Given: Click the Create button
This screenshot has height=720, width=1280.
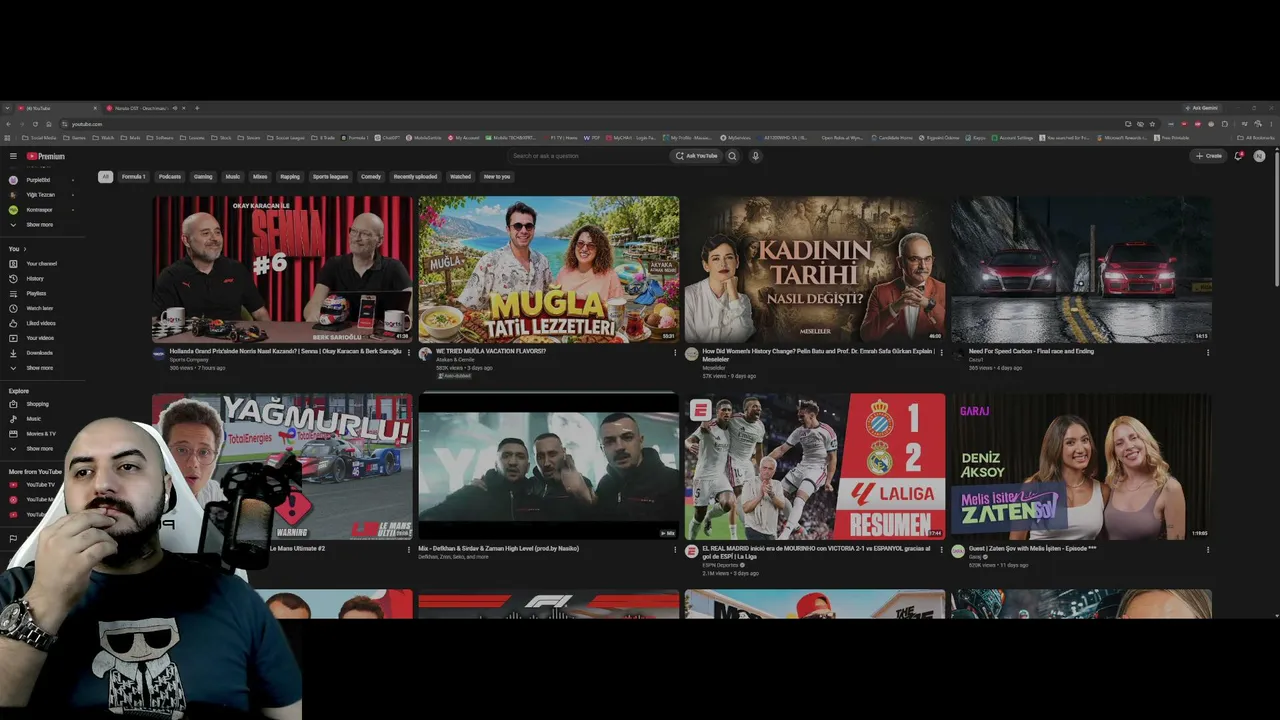Looking at the screenshot, I should click(x=1209, y=156).
